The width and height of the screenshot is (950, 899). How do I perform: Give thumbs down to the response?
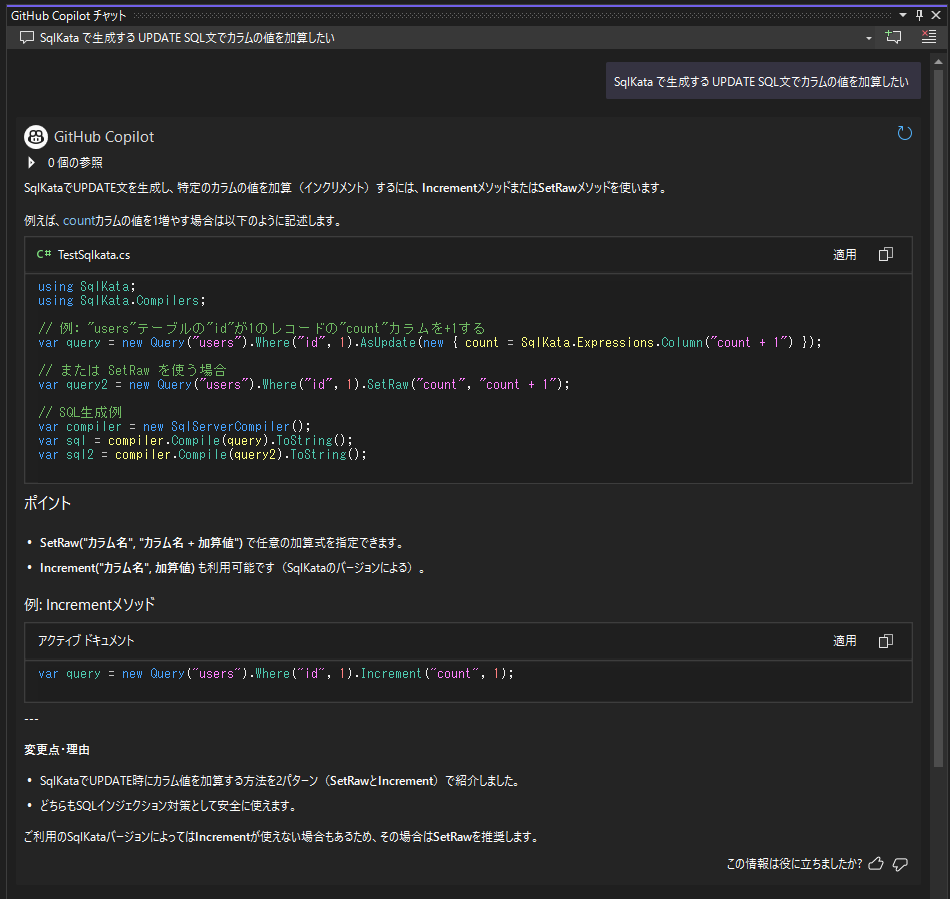pos(900,864)
